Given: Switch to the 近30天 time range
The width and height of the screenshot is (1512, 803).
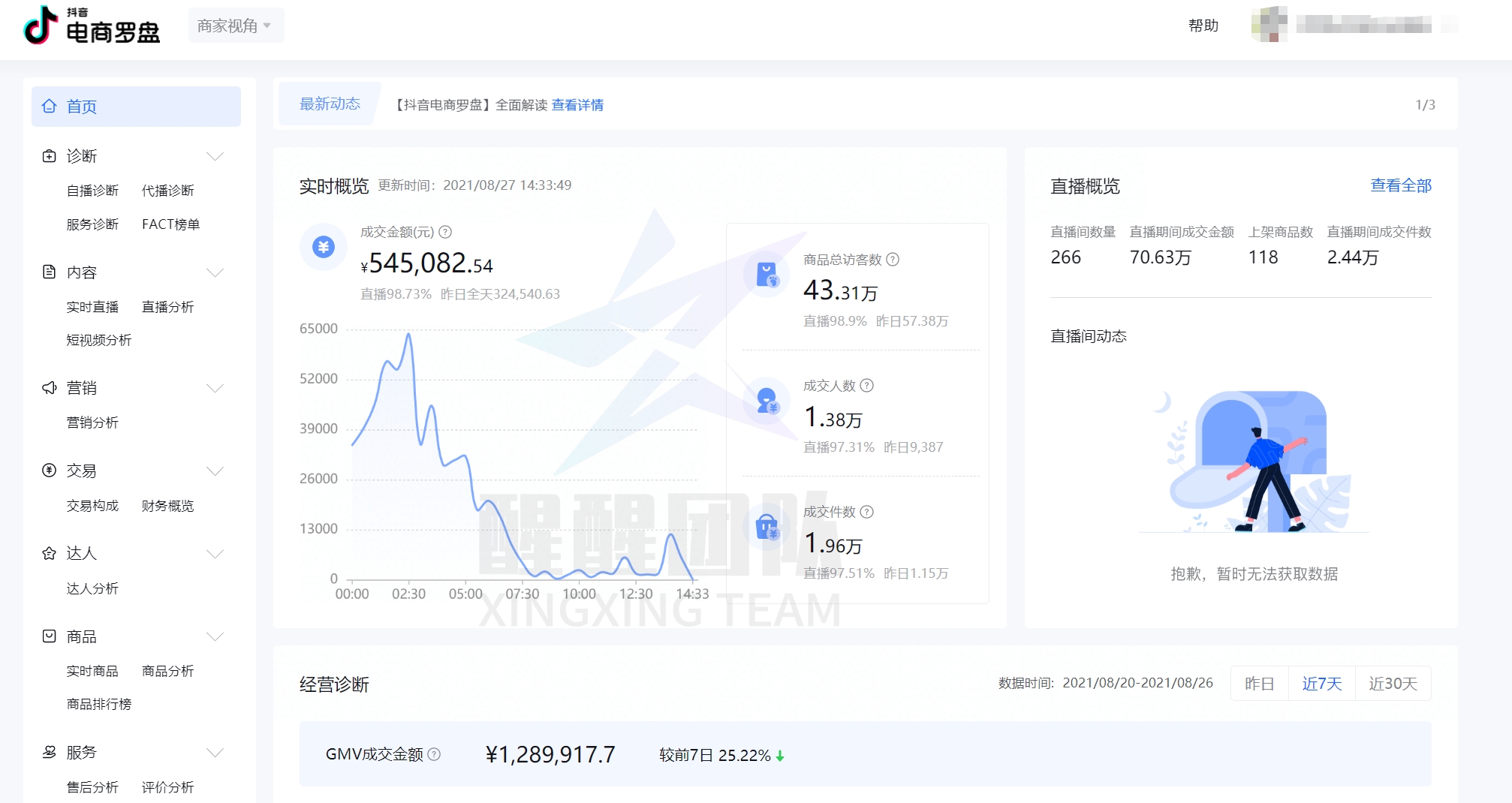Looking at the screenshot, I should pyautogui.click(x=1393, y=684).
